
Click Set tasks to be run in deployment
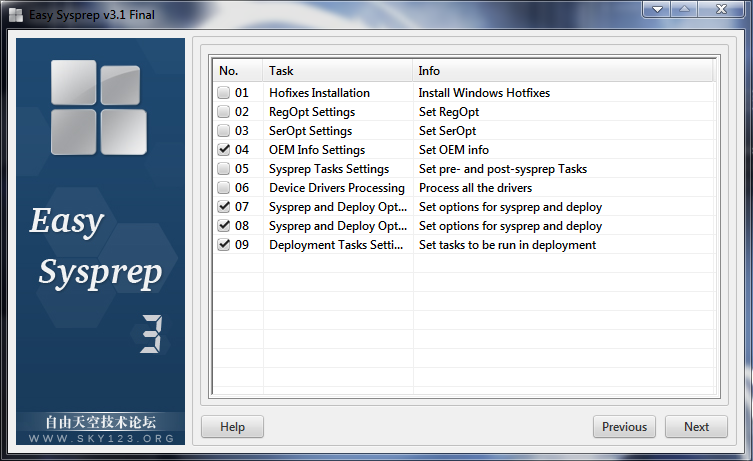pos(507,245)
